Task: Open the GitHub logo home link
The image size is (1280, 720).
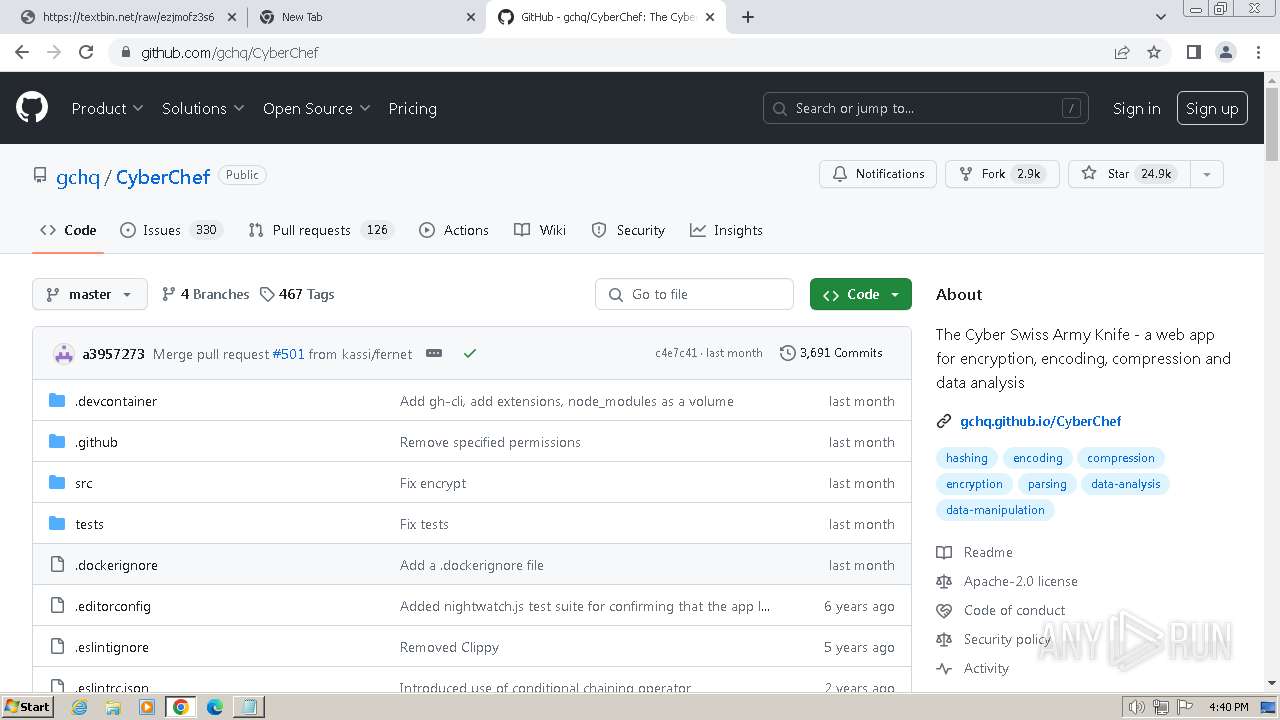Action: (x=32, y=108)
